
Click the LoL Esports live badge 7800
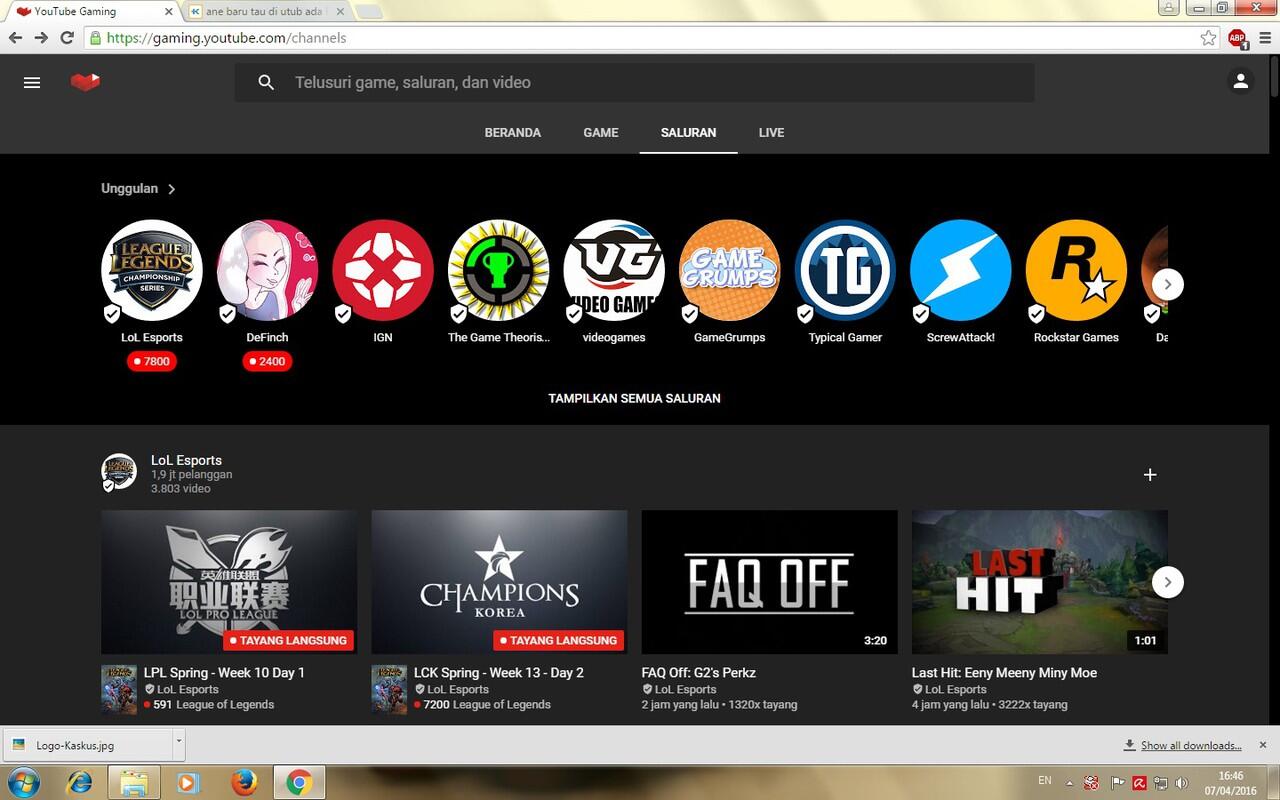[x=152, y=361]
